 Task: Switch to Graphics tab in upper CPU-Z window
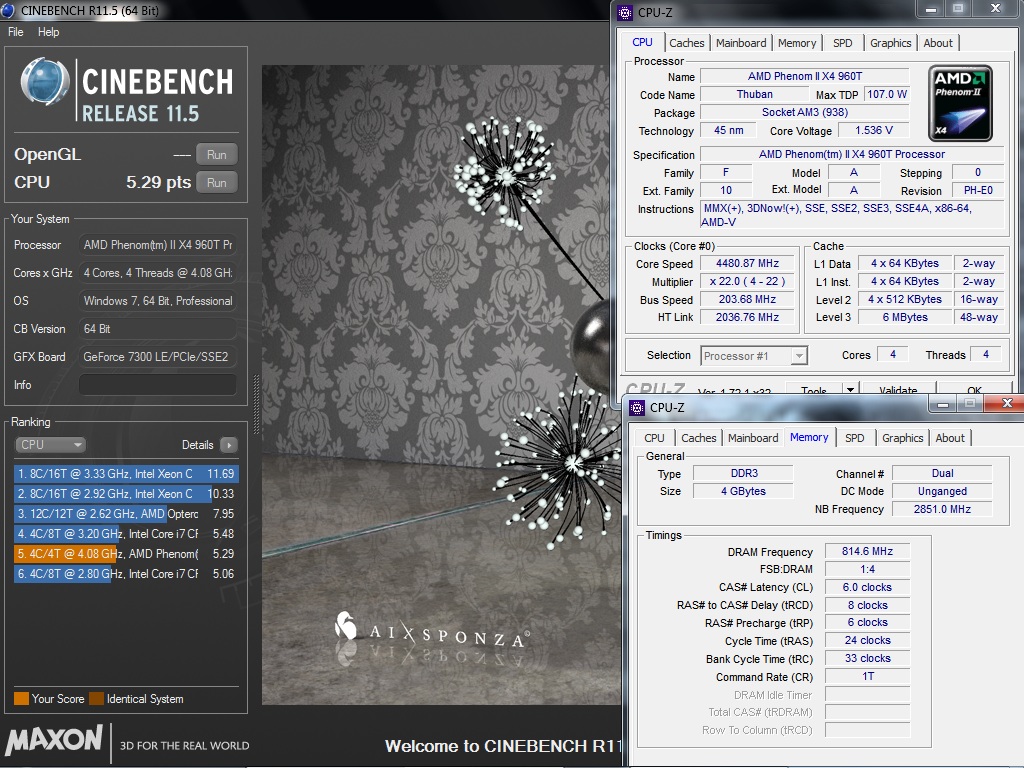pyautogui.click(x=890, y=43)
